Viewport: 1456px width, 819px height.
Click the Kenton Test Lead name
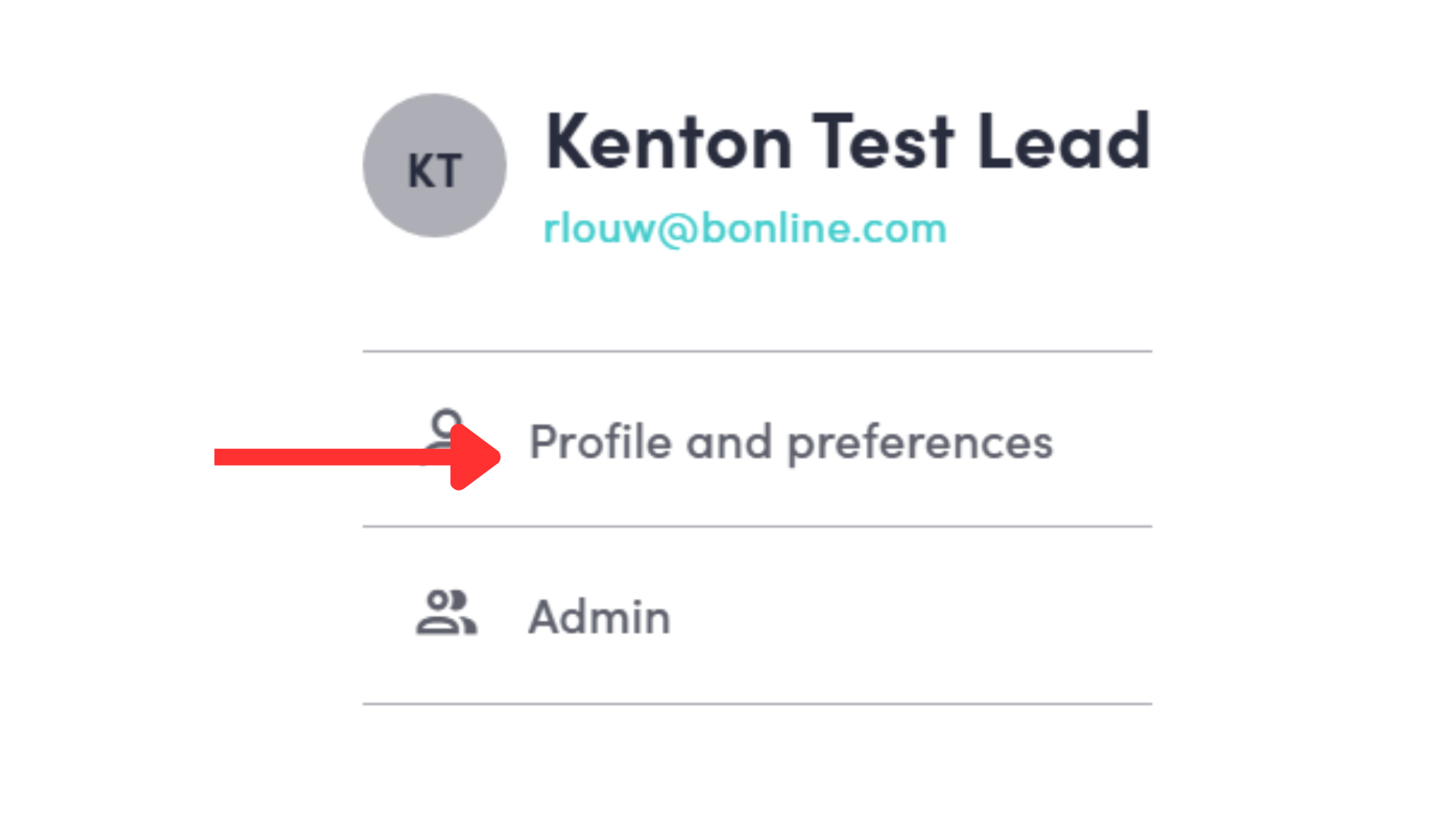point(847,142)
